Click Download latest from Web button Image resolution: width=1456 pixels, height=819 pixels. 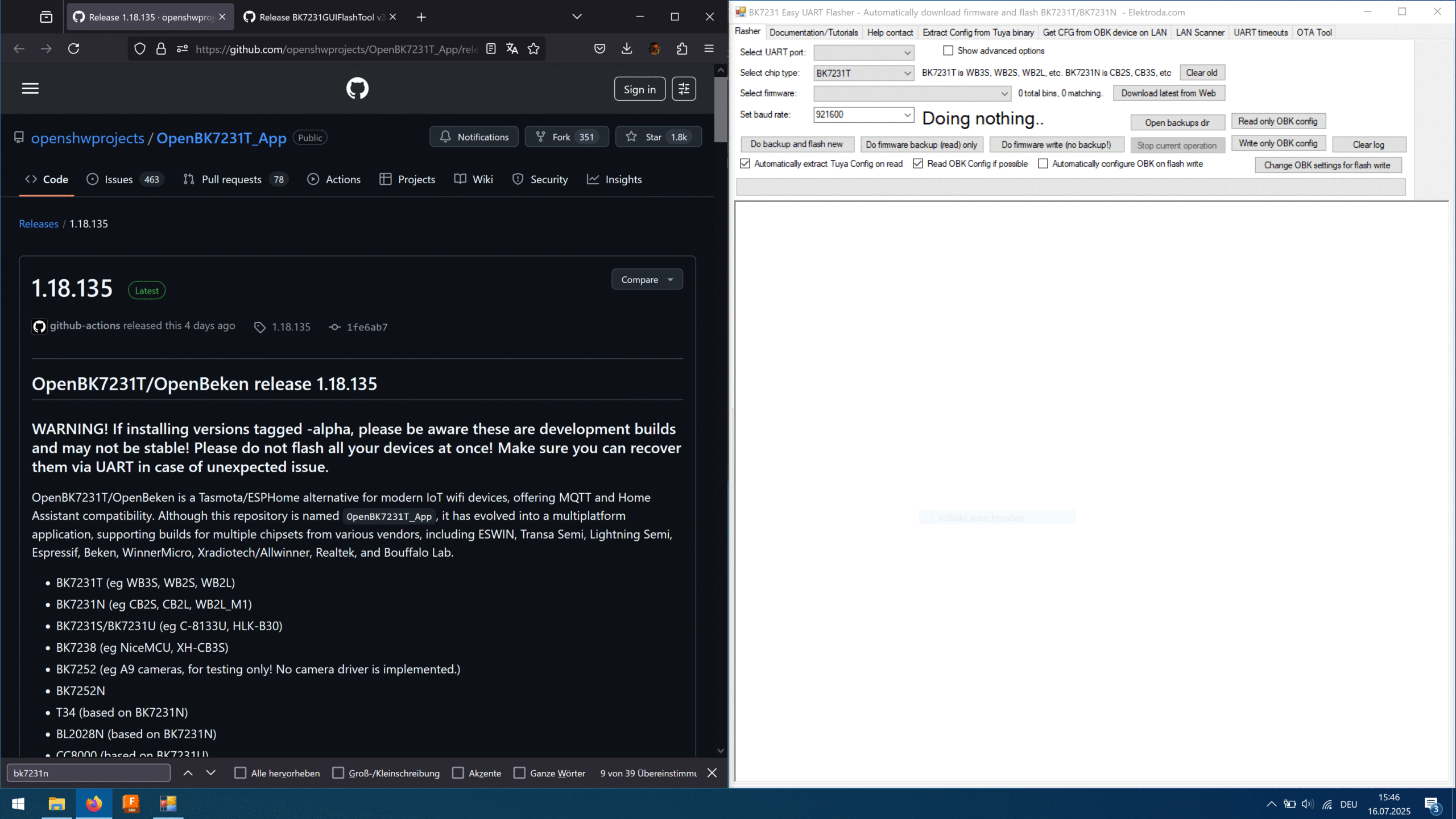(x=1168, y=93)
